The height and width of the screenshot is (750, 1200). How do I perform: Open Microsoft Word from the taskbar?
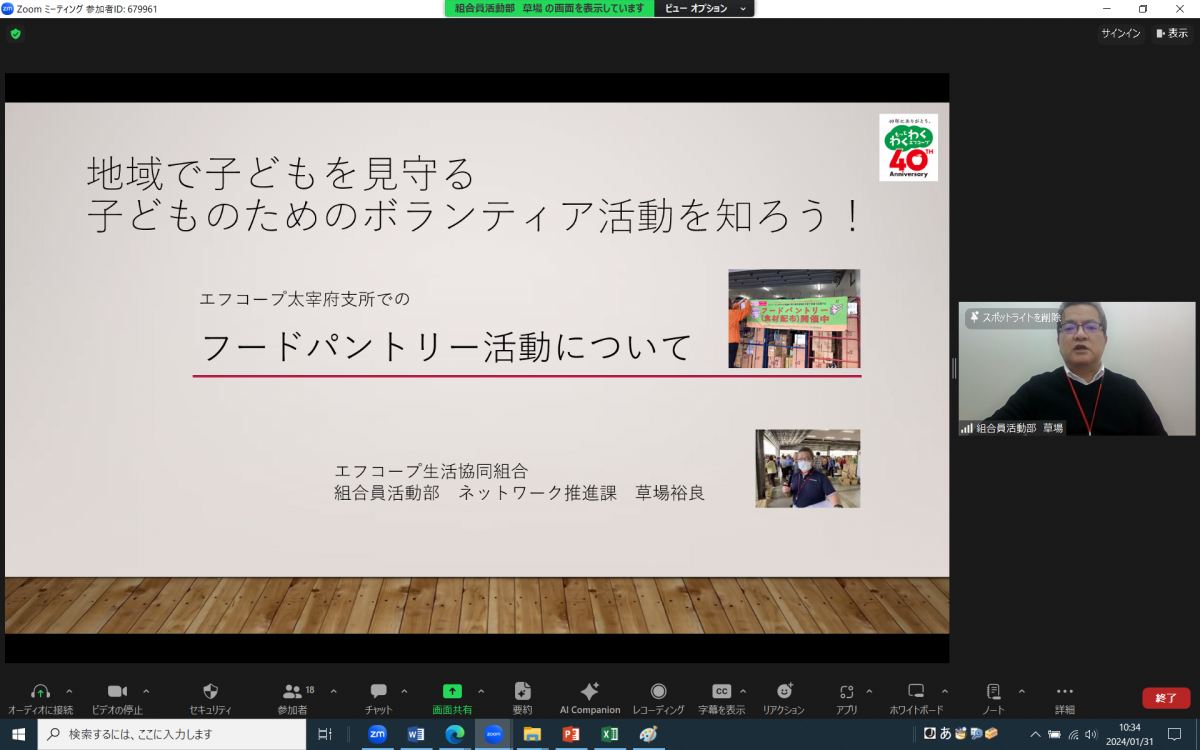point(416,734)
